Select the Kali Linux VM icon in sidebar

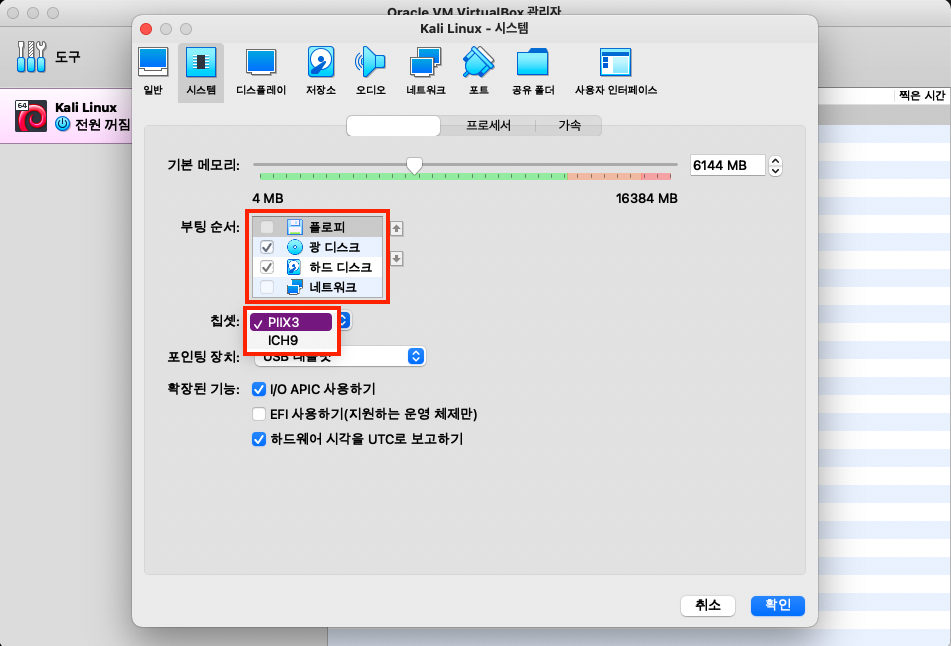[x=30, y=116]
